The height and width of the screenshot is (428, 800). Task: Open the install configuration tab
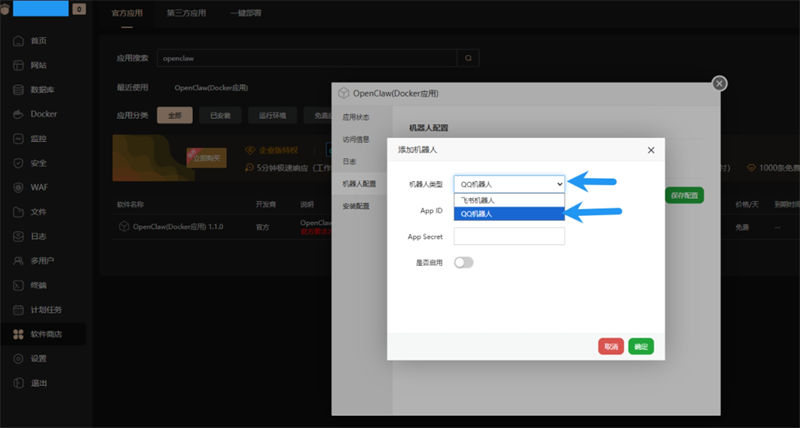[x=356, y=206]
